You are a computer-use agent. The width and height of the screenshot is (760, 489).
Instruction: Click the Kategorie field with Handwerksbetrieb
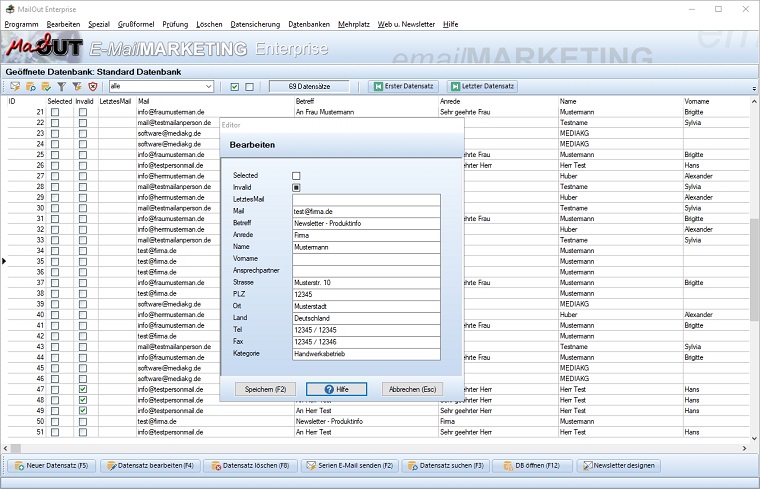pos(366,354)
